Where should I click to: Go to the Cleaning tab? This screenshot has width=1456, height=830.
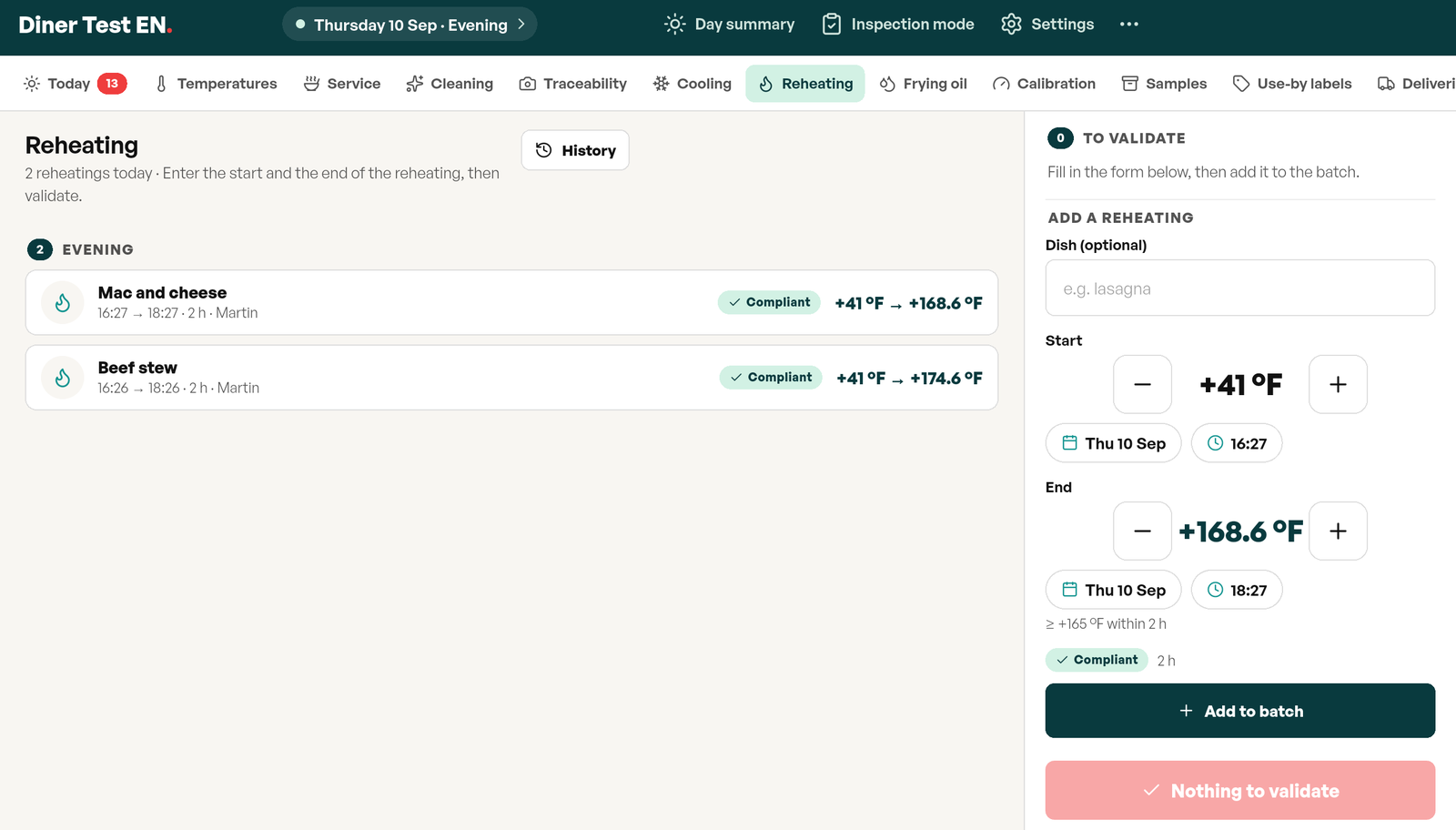click(450, 84)
